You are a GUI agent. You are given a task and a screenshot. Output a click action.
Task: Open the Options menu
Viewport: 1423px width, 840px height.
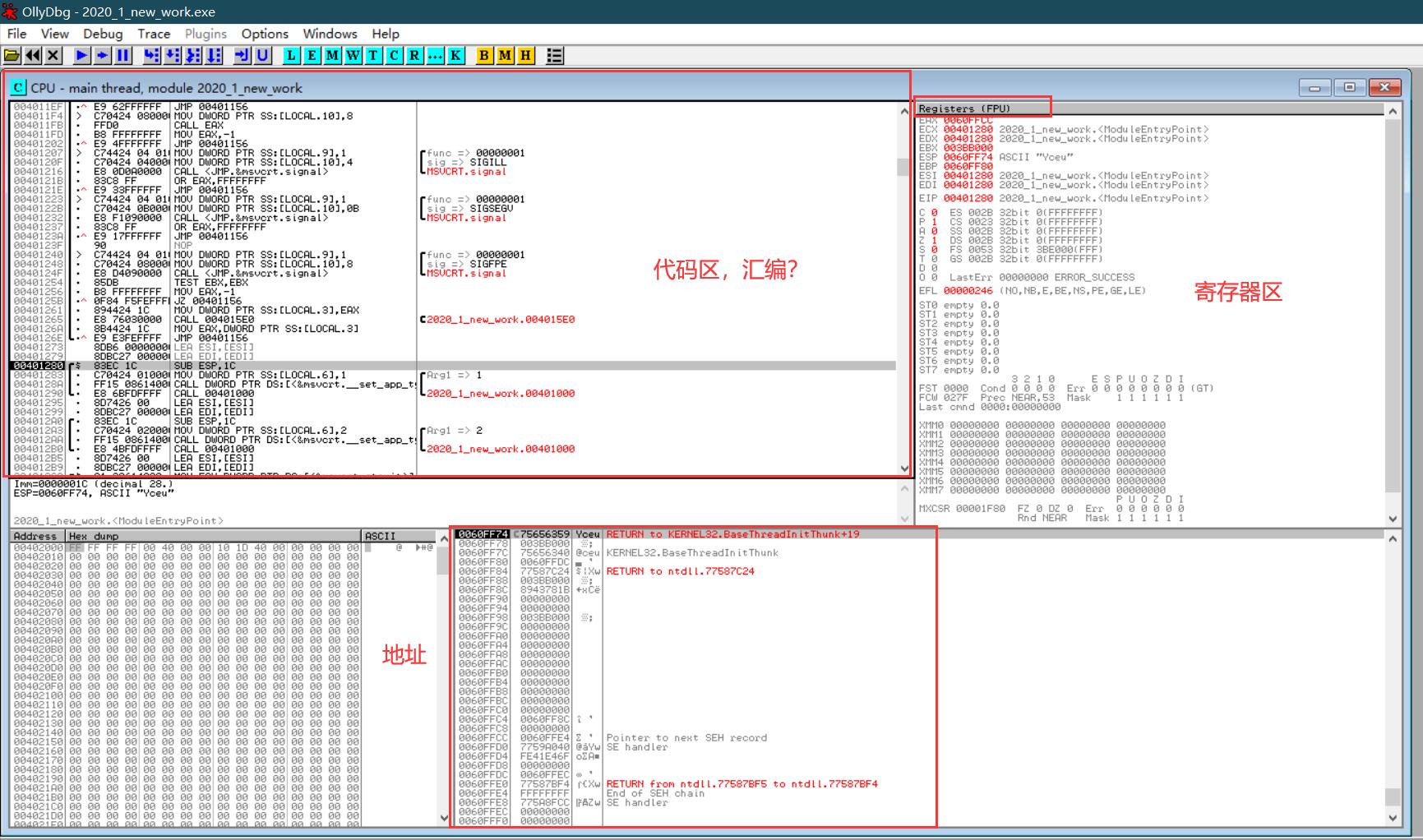(x=265, y=34)
